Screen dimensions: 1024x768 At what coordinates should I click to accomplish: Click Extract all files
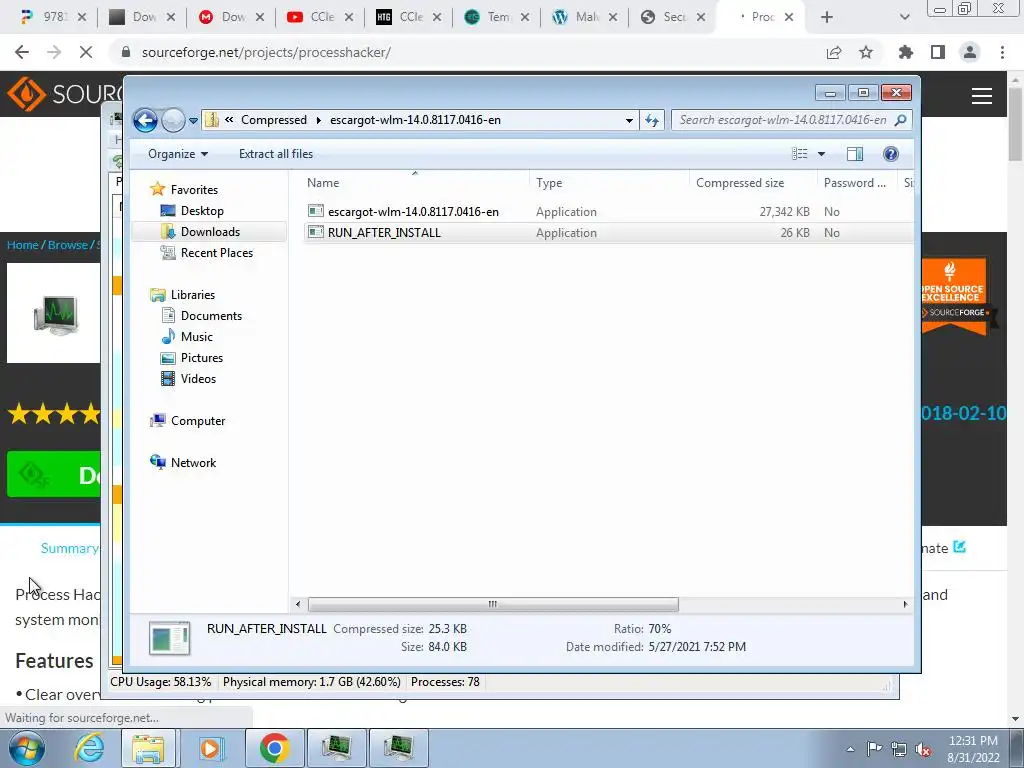(x=276, y=154)
